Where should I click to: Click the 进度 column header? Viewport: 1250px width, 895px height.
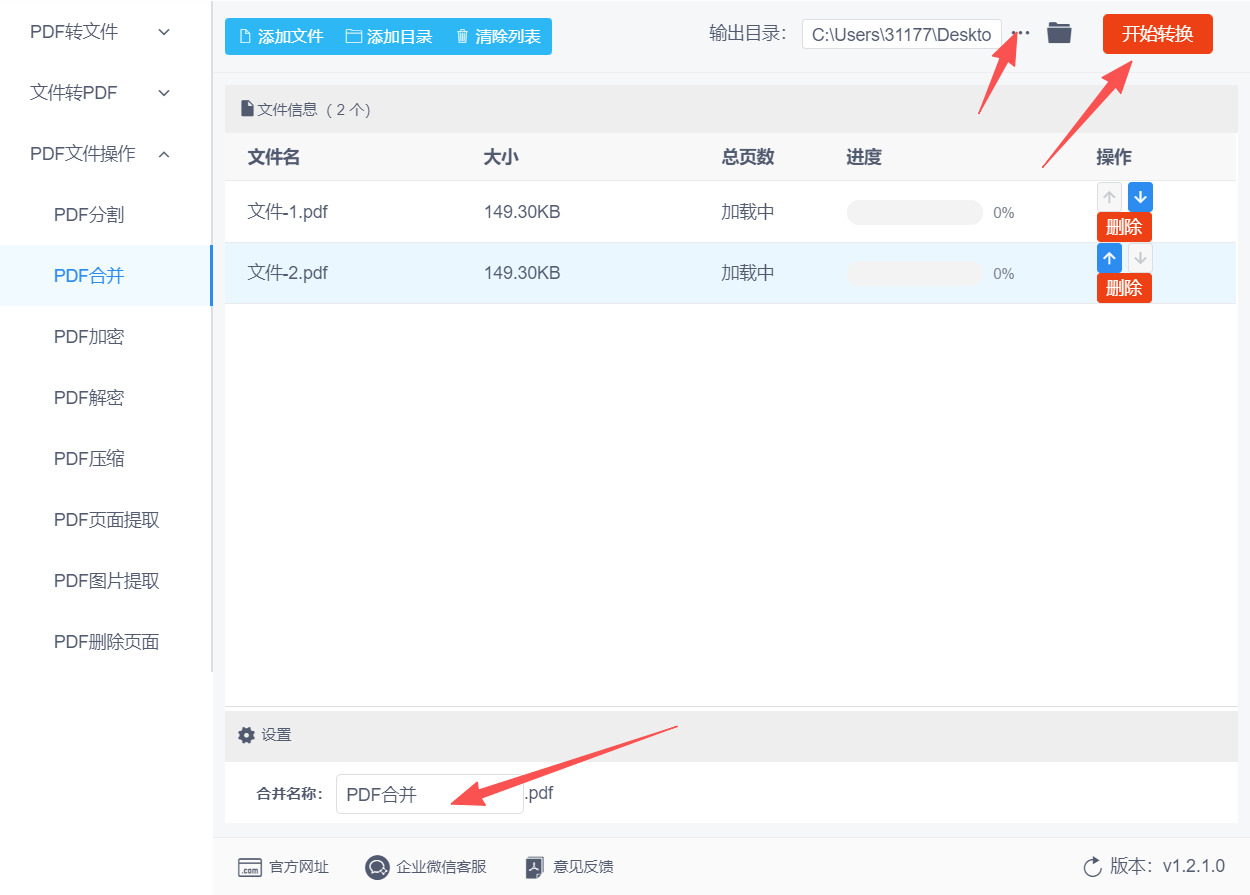[x=864, y=157]
